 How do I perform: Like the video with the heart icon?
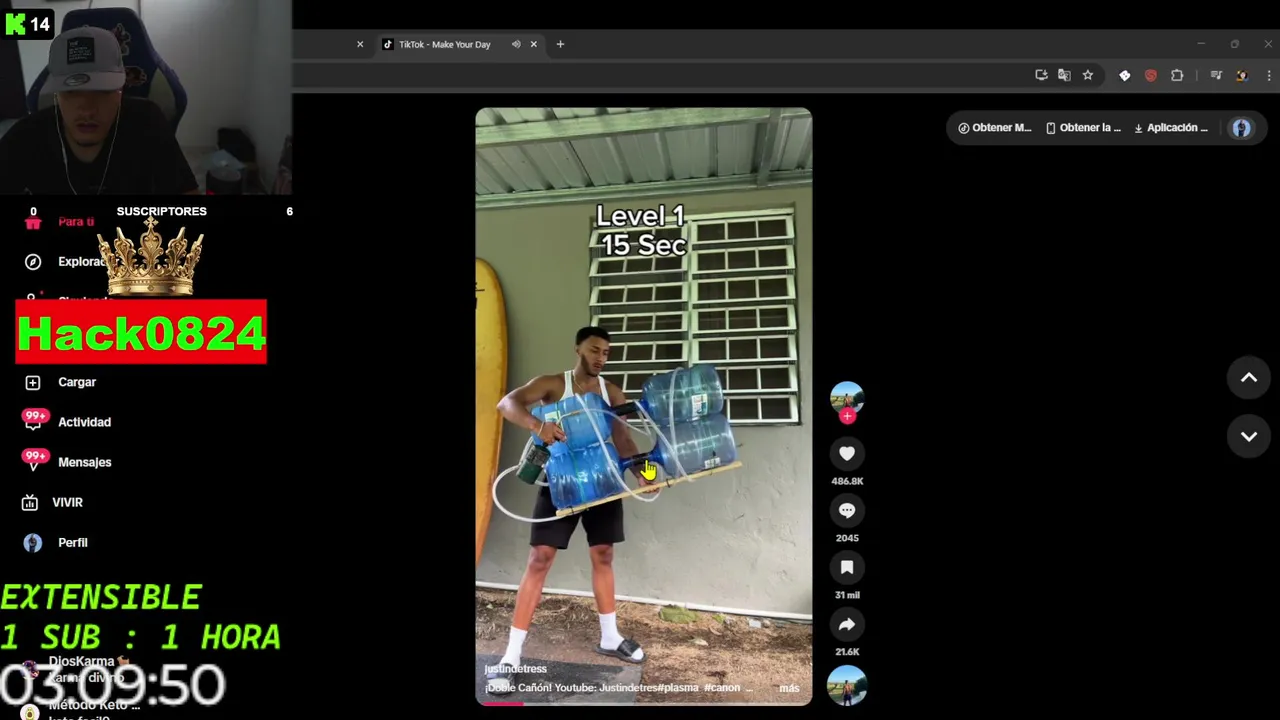point(847,454)
